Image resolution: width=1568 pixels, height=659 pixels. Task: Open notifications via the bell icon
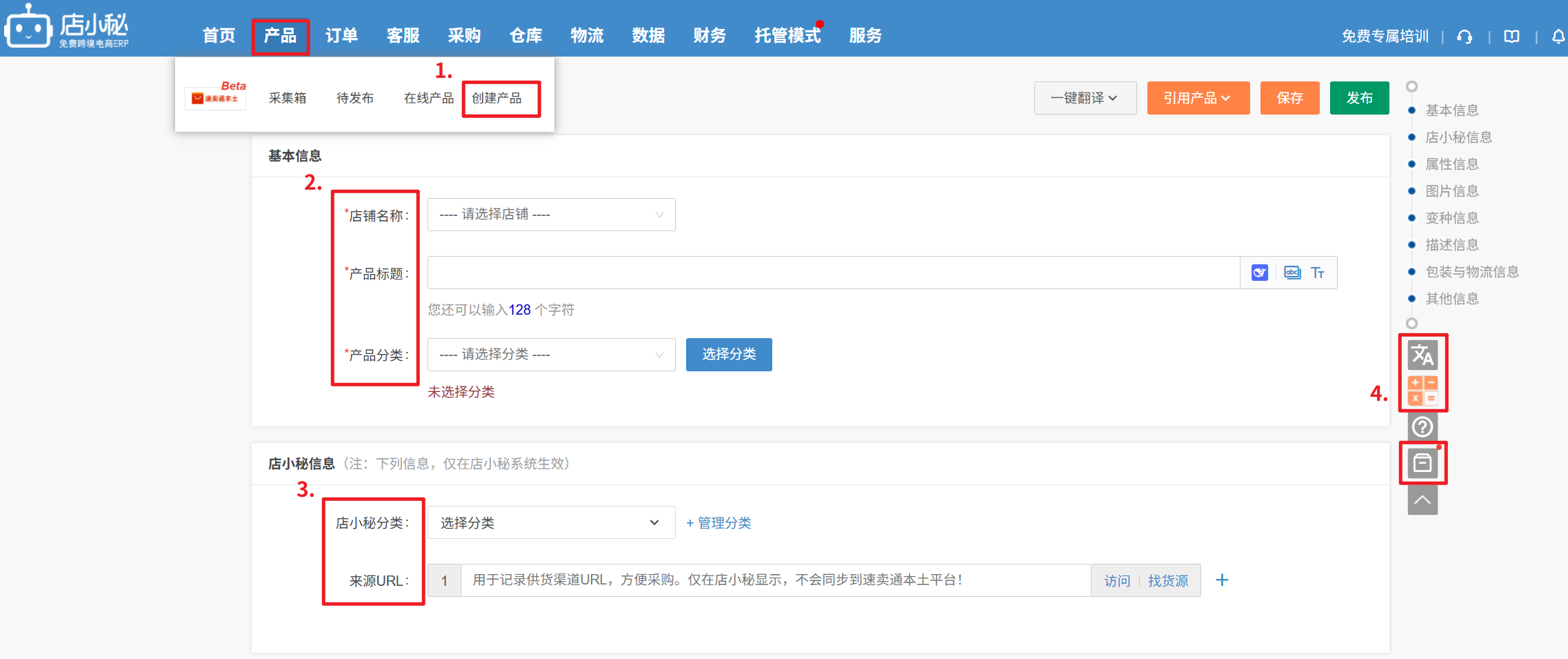(x=1558, y=37)
